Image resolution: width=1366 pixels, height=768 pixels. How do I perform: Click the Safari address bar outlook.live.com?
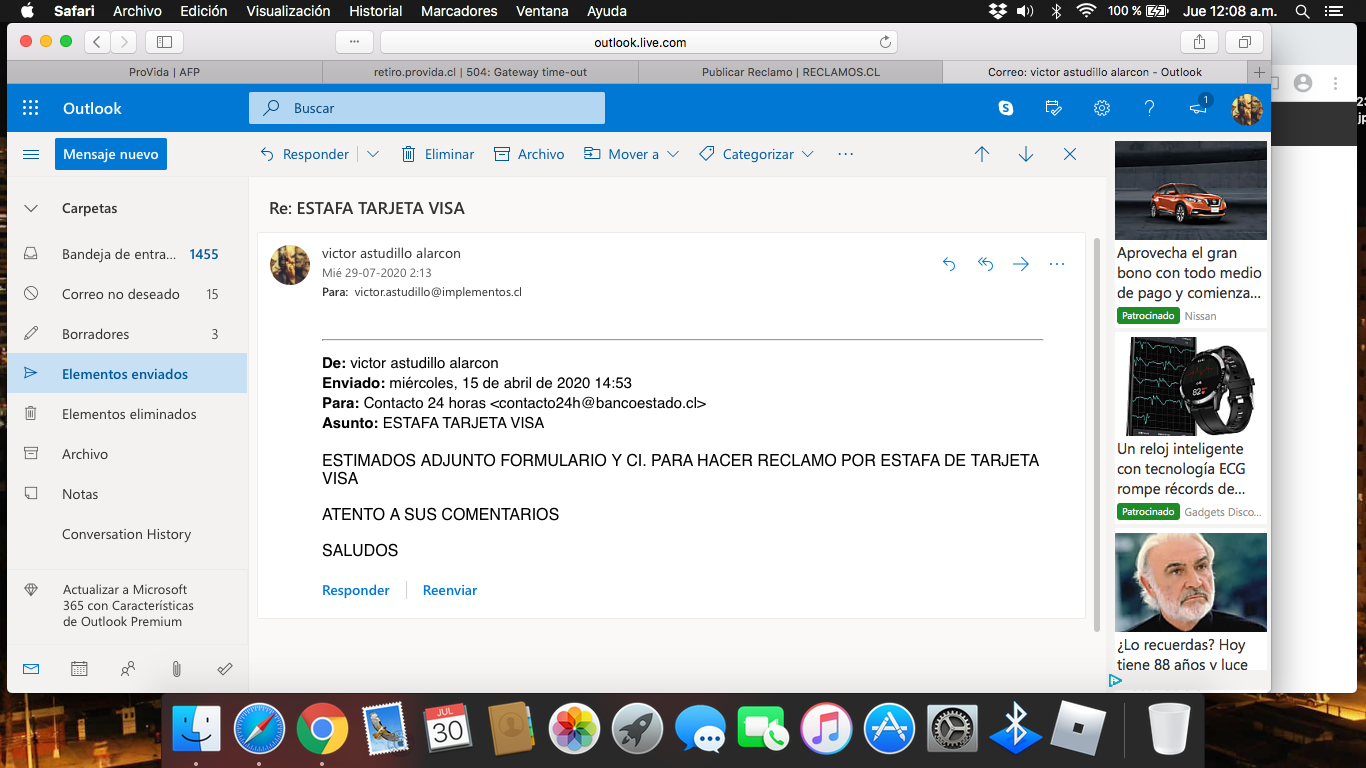[x=639, y=42]
